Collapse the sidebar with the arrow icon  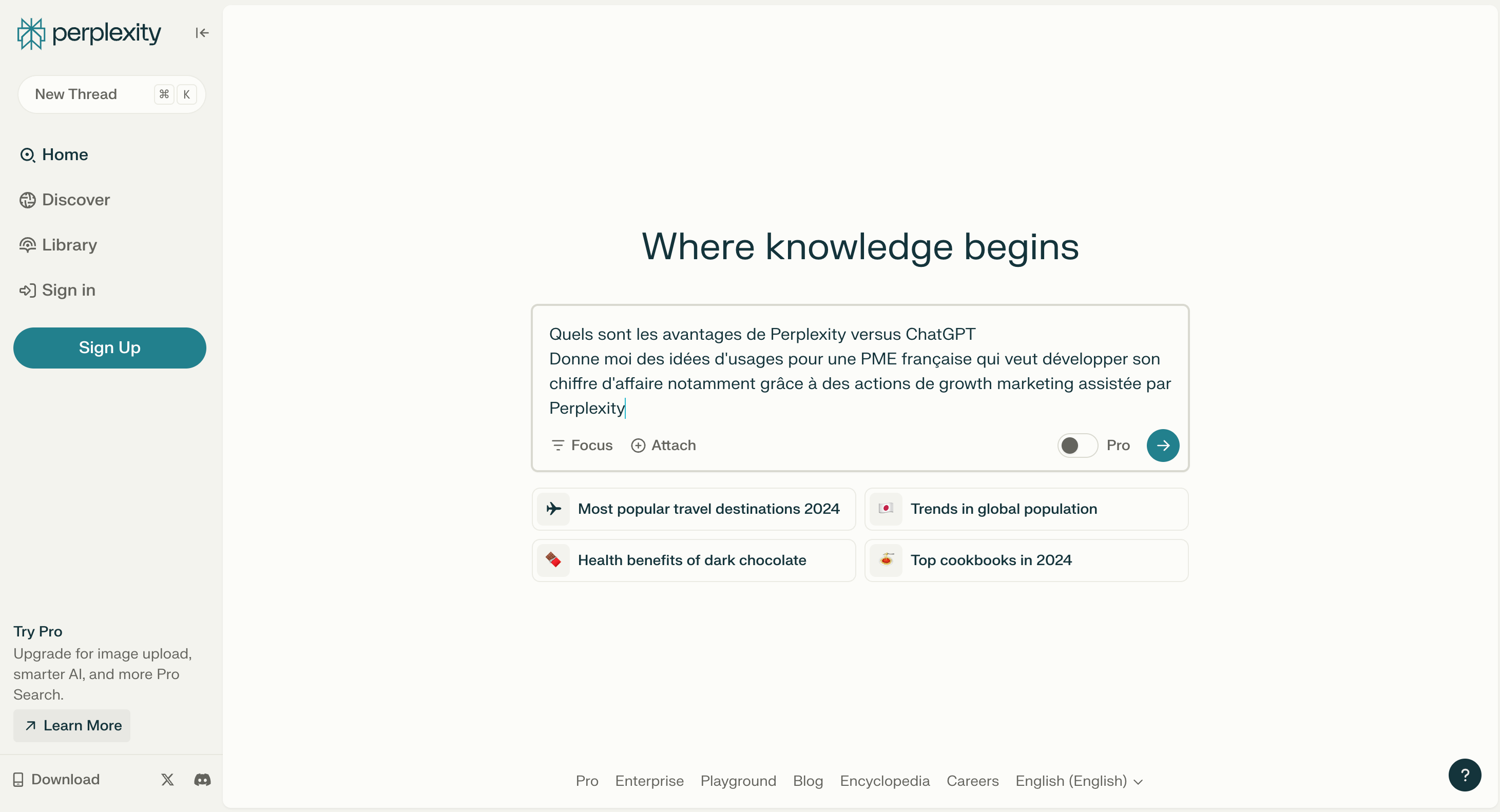click(202, 33)
